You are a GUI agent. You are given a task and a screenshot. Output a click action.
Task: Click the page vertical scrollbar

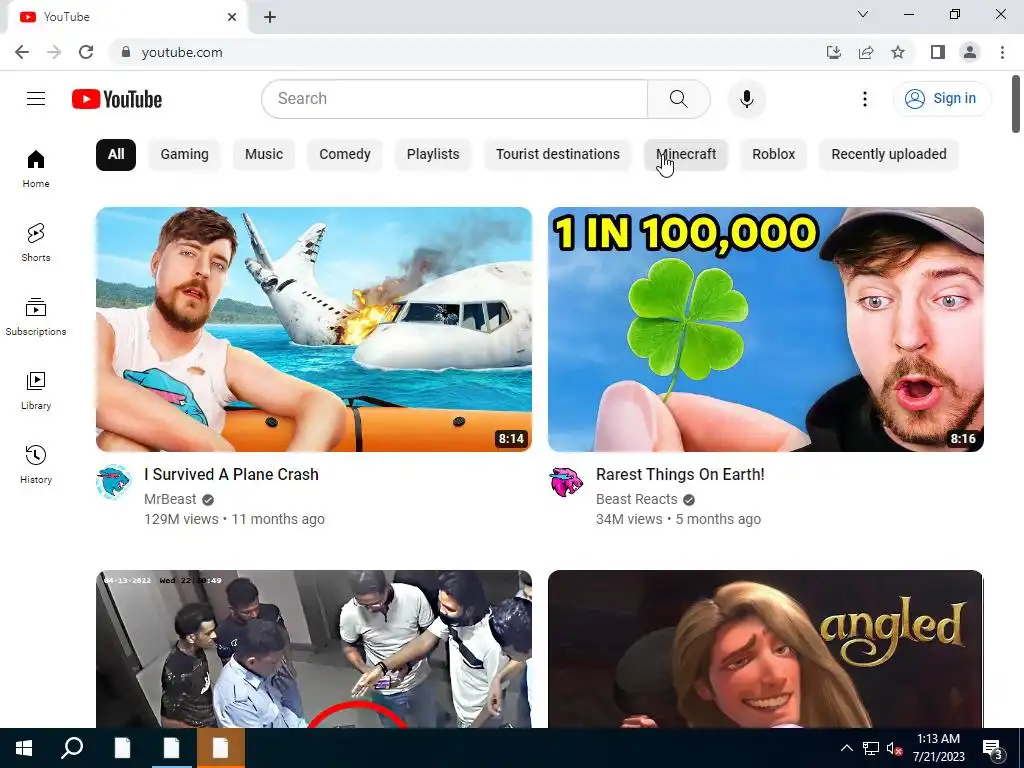pos(1016,104)
